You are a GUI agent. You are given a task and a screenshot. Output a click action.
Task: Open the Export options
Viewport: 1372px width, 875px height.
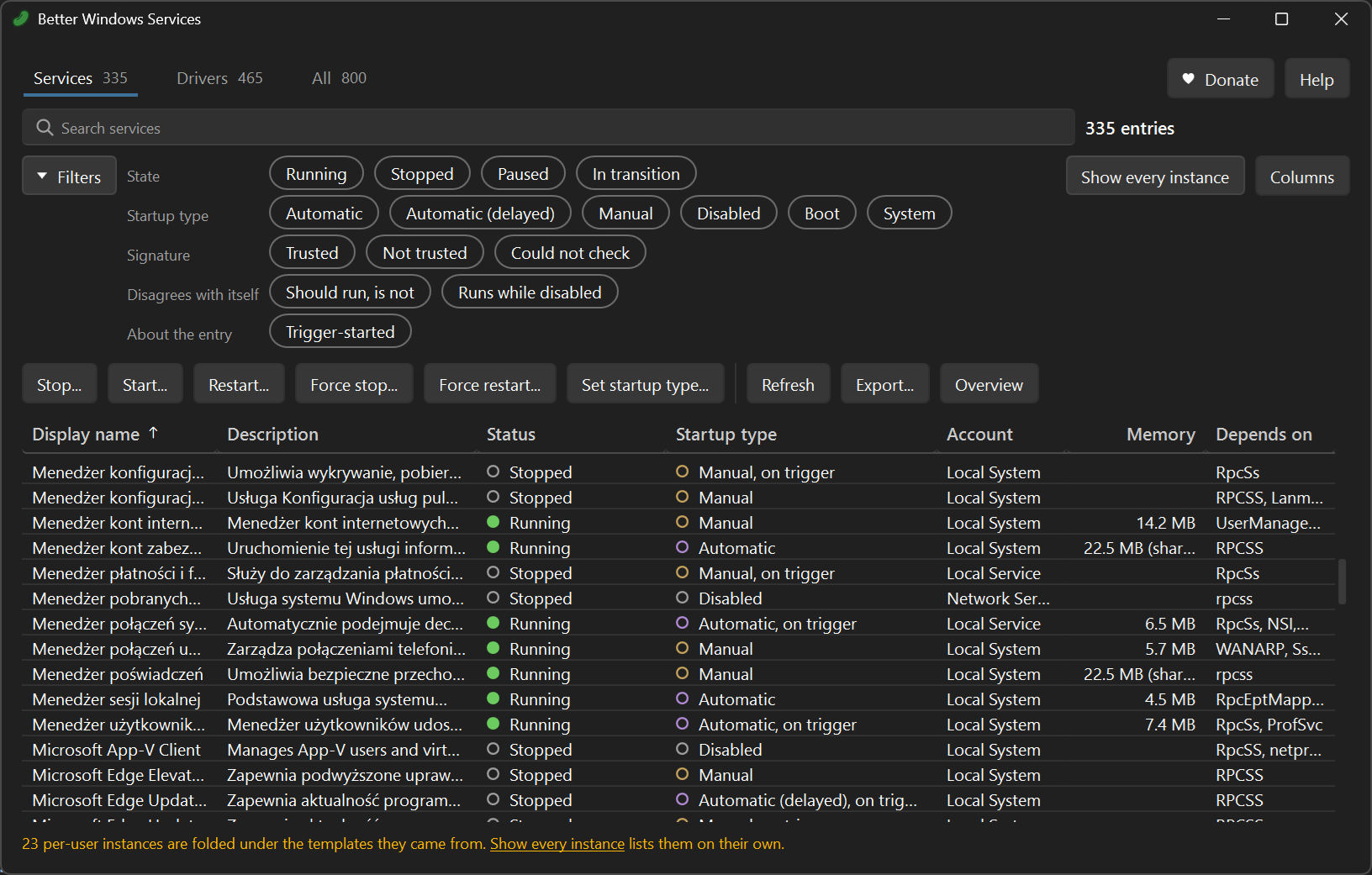click(884, 385)
